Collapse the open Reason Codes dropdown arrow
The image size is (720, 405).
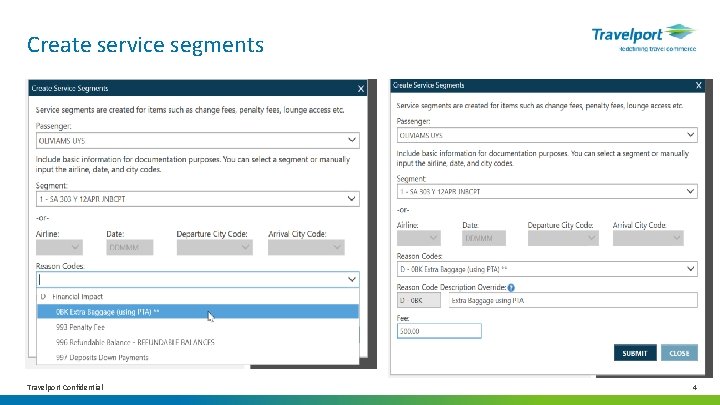coord(352,279)
